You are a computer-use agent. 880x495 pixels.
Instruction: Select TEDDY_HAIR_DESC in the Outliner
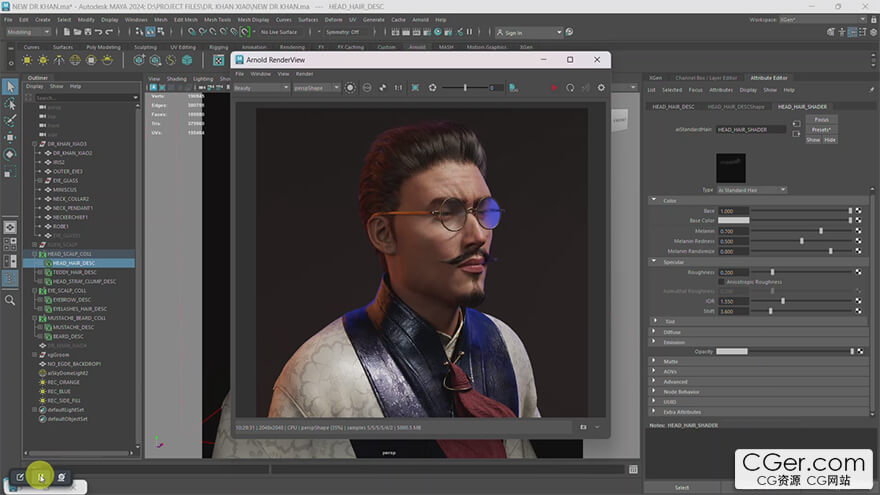(x=75, y=272)
